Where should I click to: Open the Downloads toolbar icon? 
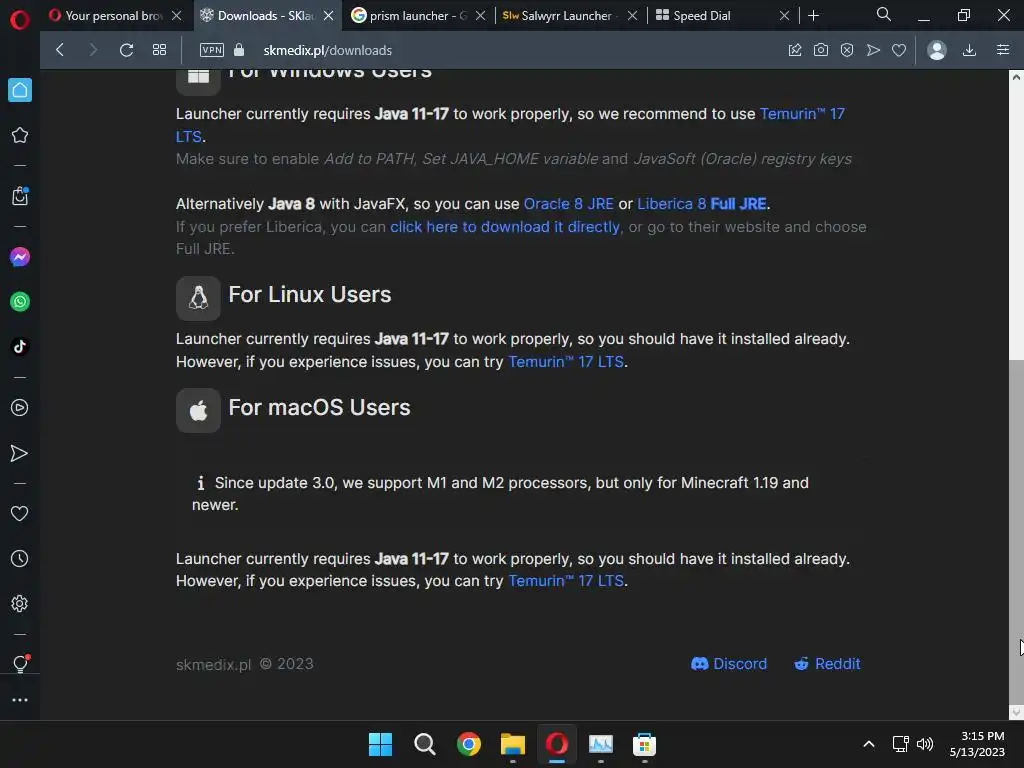pos(970,50)
